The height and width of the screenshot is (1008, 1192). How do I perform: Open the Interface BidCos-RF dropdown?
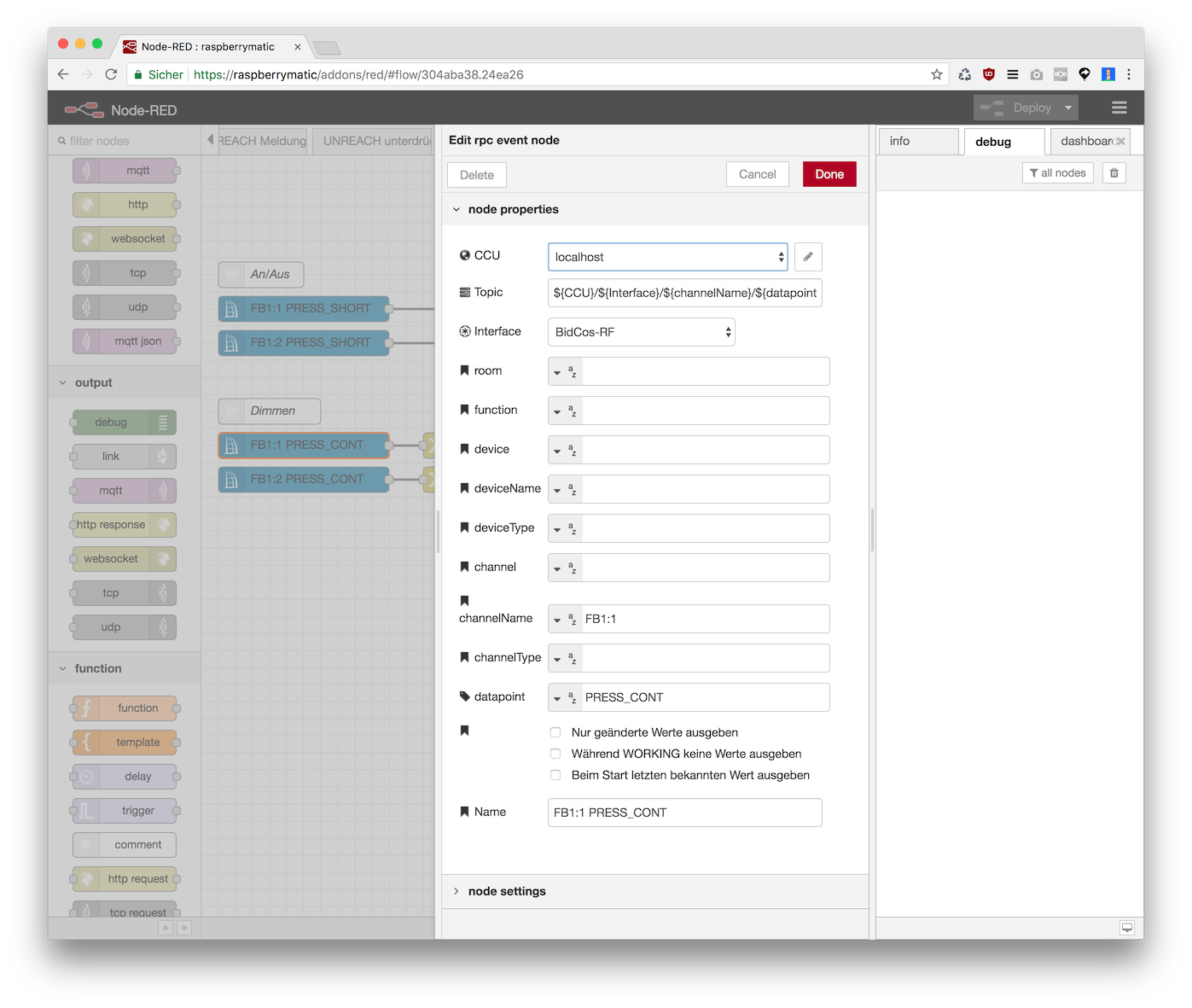[x=641, y=332]
